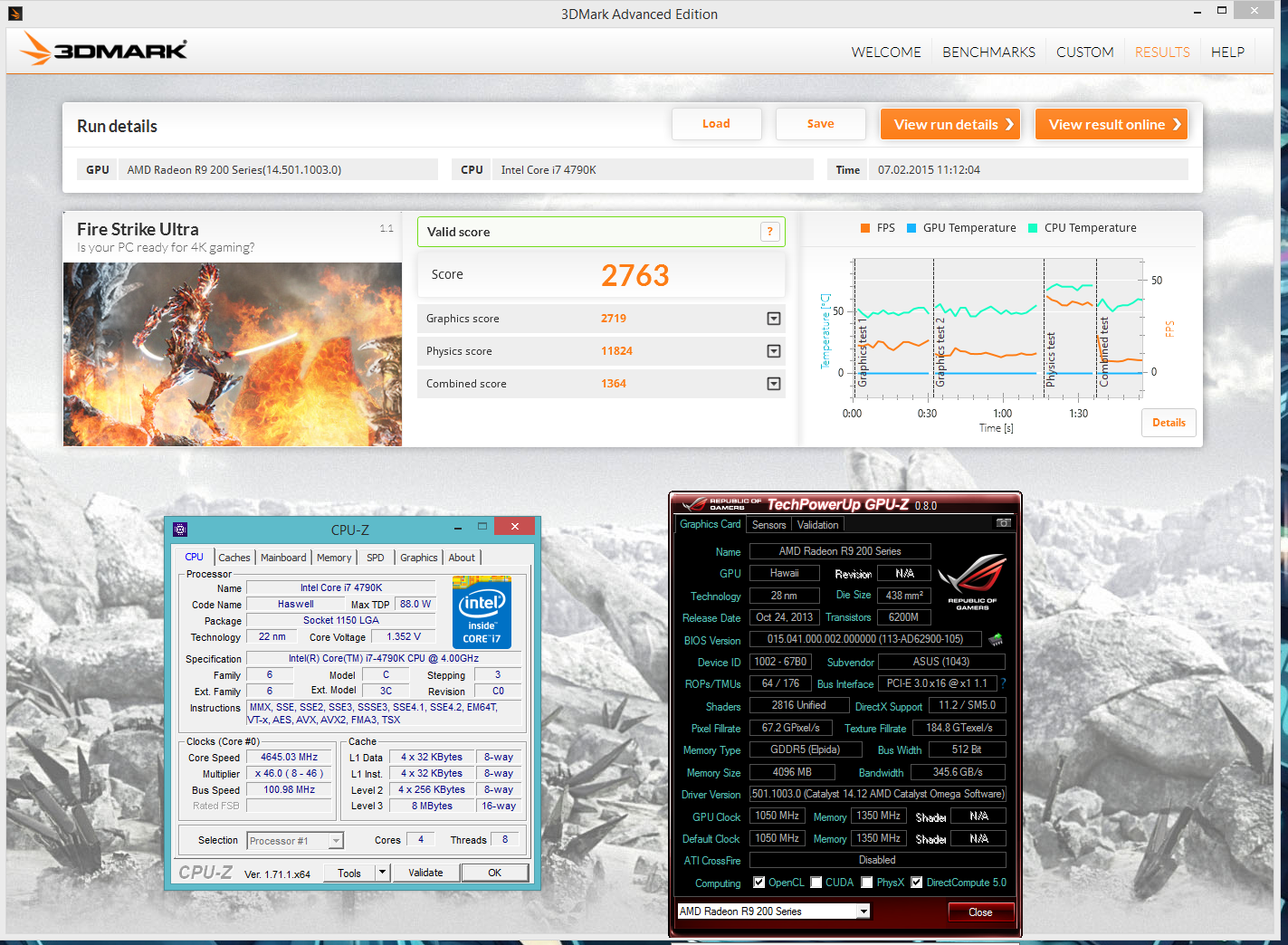Toggle the CUDA checkbox in GPU-Z

816,883
